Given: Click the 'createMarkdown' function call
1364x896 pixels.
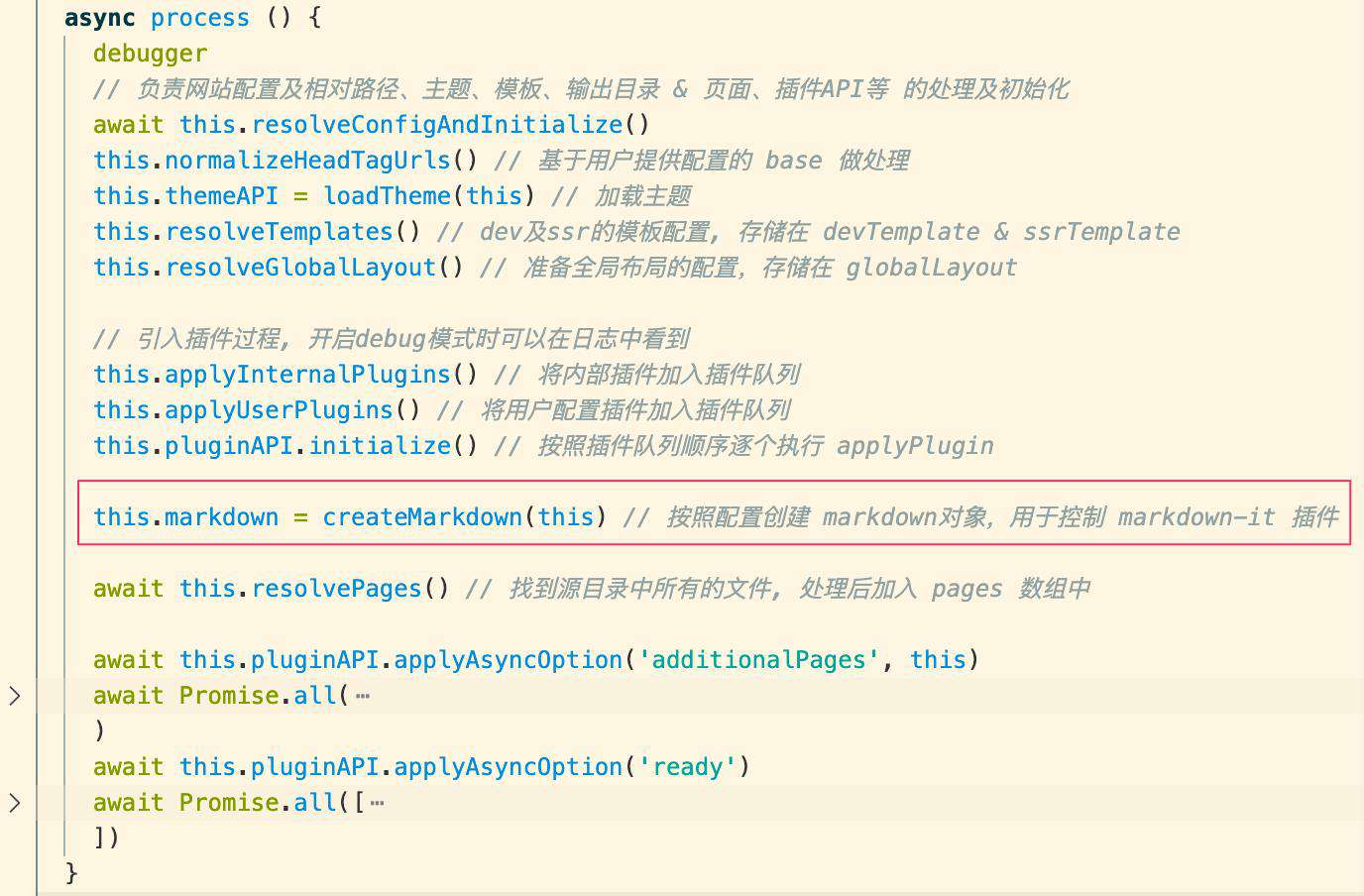Looking at the screenshot, I should (423, 517).
